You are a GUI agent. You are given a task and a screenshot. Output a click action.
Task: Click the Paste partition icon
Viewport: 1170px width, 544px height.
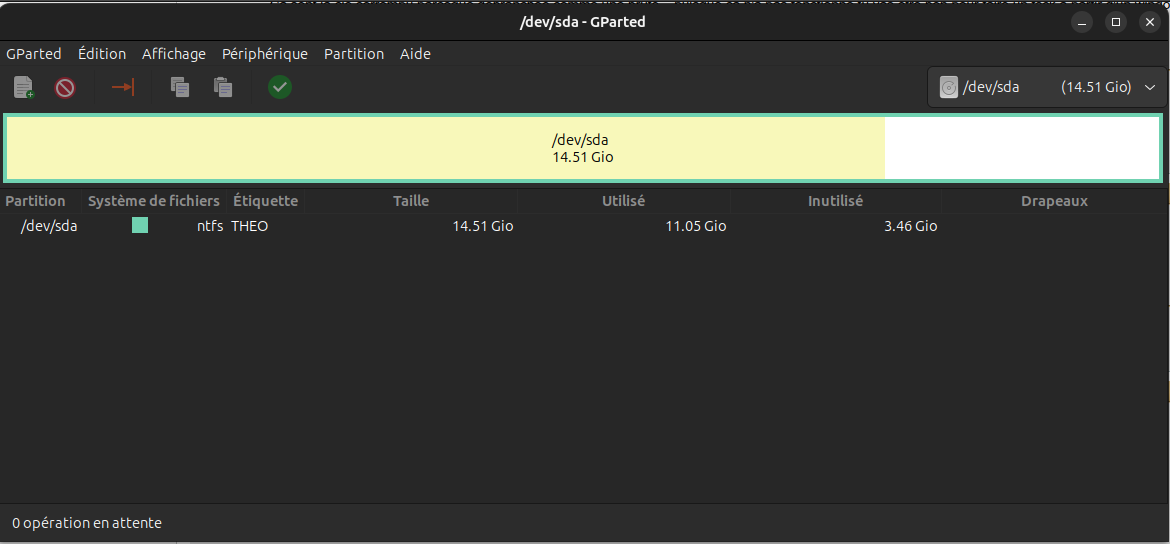tap(222, 87)
